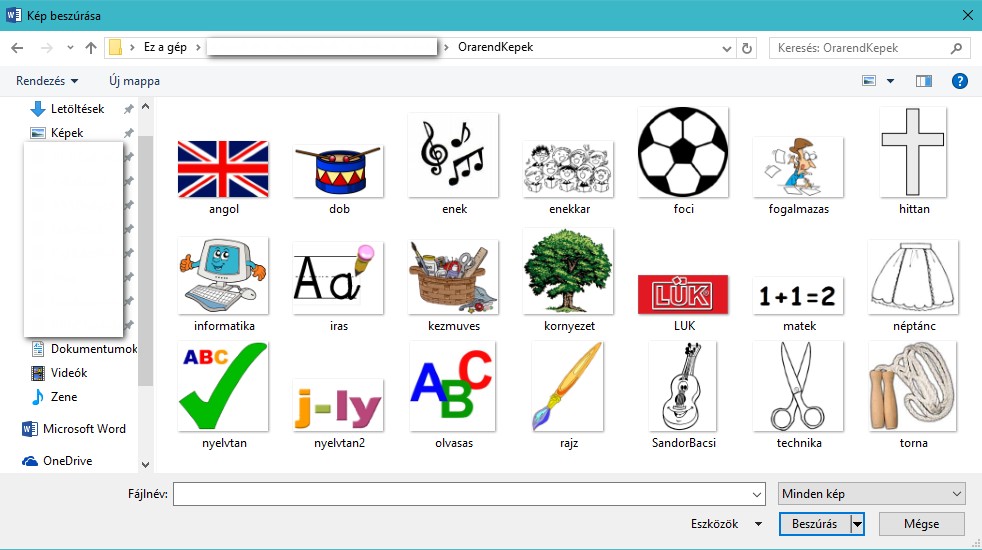Image resolution: width=982 pixels, height=550 pixels.
Task: Open the Rendezés menu
Action: pos(47,81)
